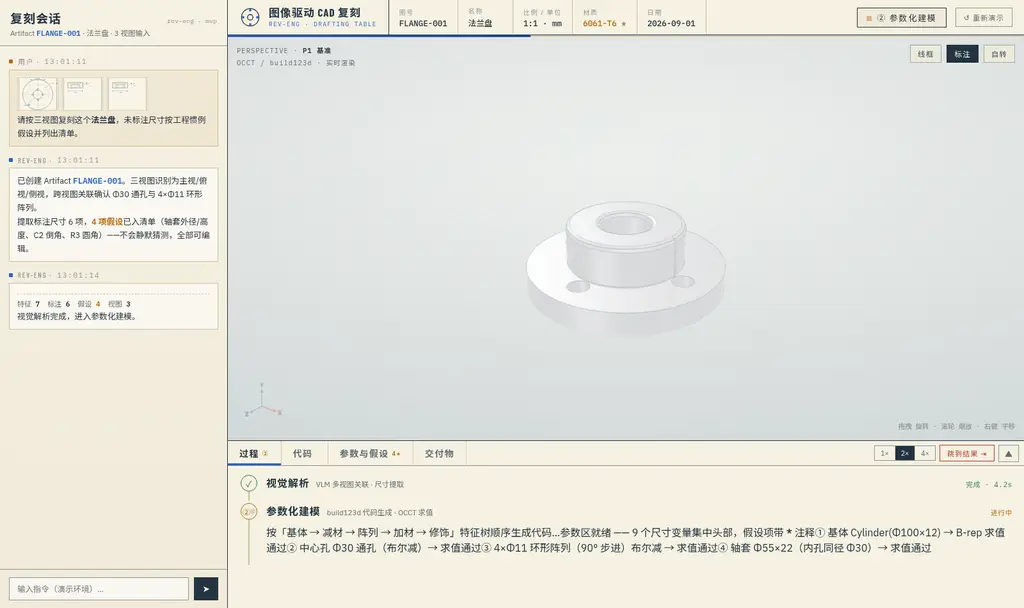
Task: Click the XYZ axis gizmo in viewport
Action: coord(263,400)
